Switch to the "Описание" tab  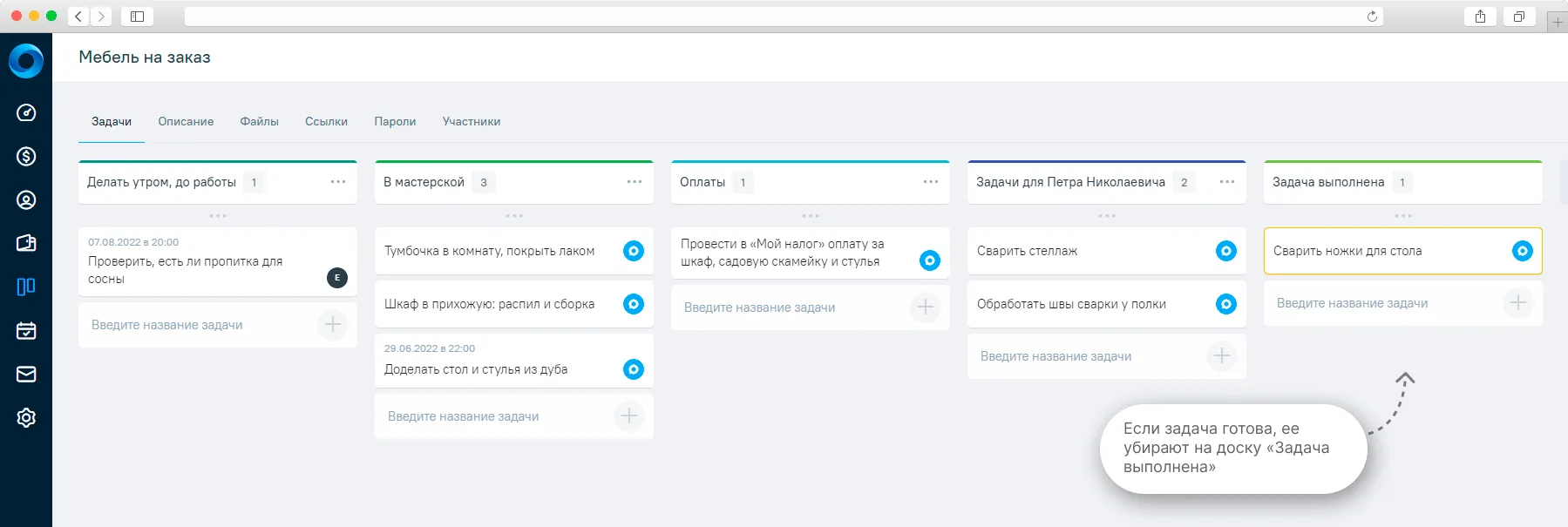(x=186, y=122)
